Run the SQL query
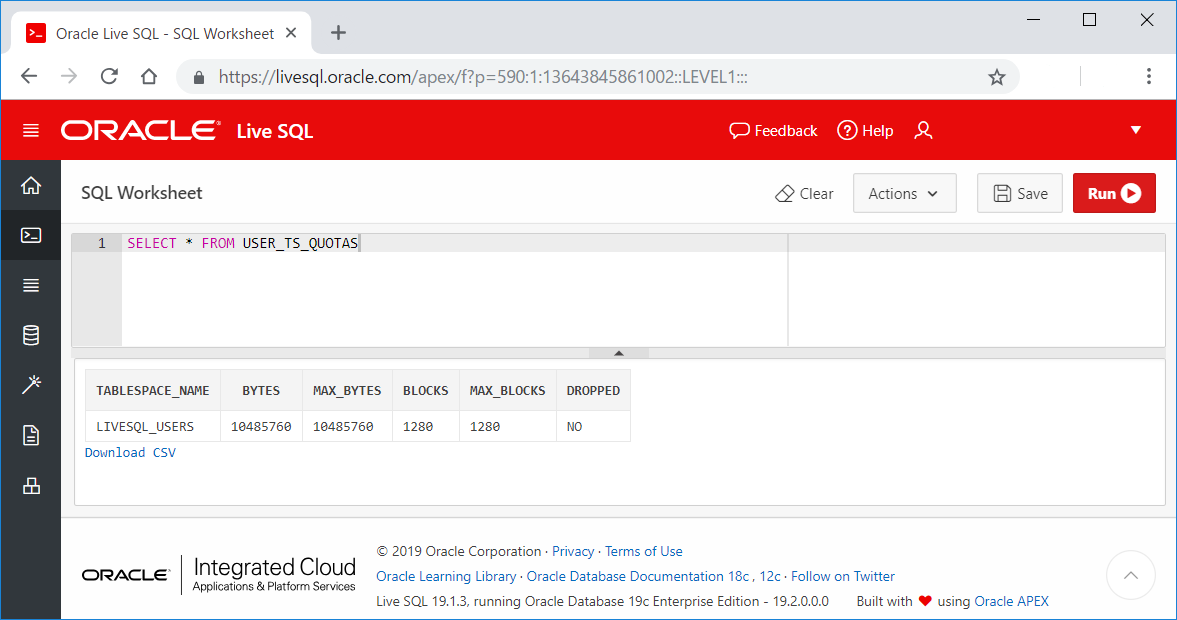This screenshot has height=620, width=1177. click(x=1114, y=192)
